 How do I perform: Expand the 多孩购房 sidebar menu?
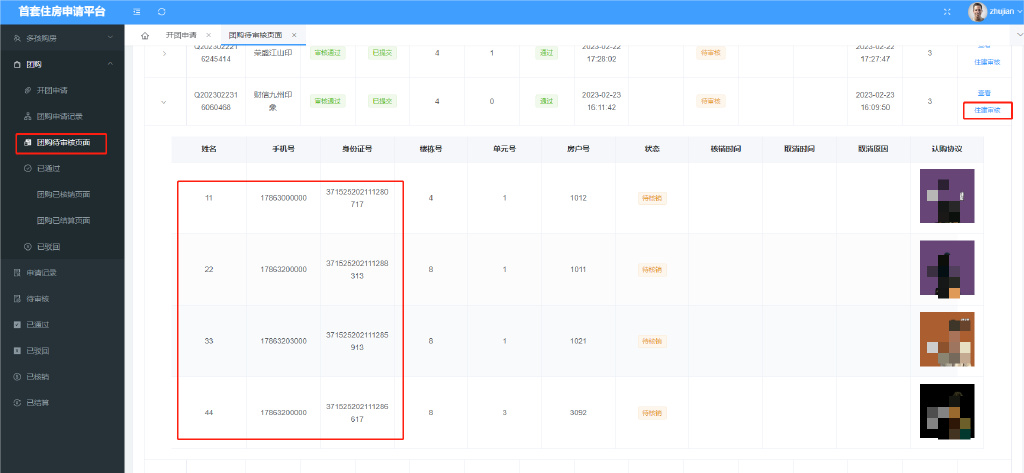(x=60, y=38)
